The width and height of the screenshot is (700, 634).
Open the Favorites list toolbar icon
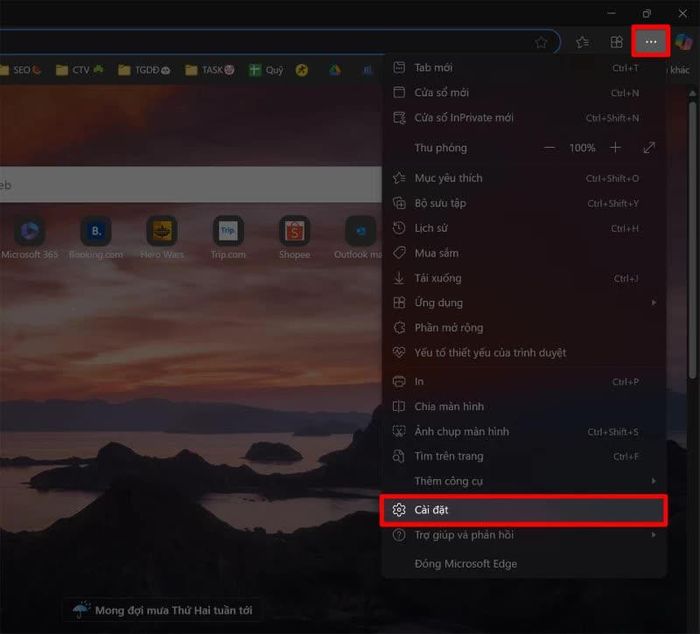[583, 42]
